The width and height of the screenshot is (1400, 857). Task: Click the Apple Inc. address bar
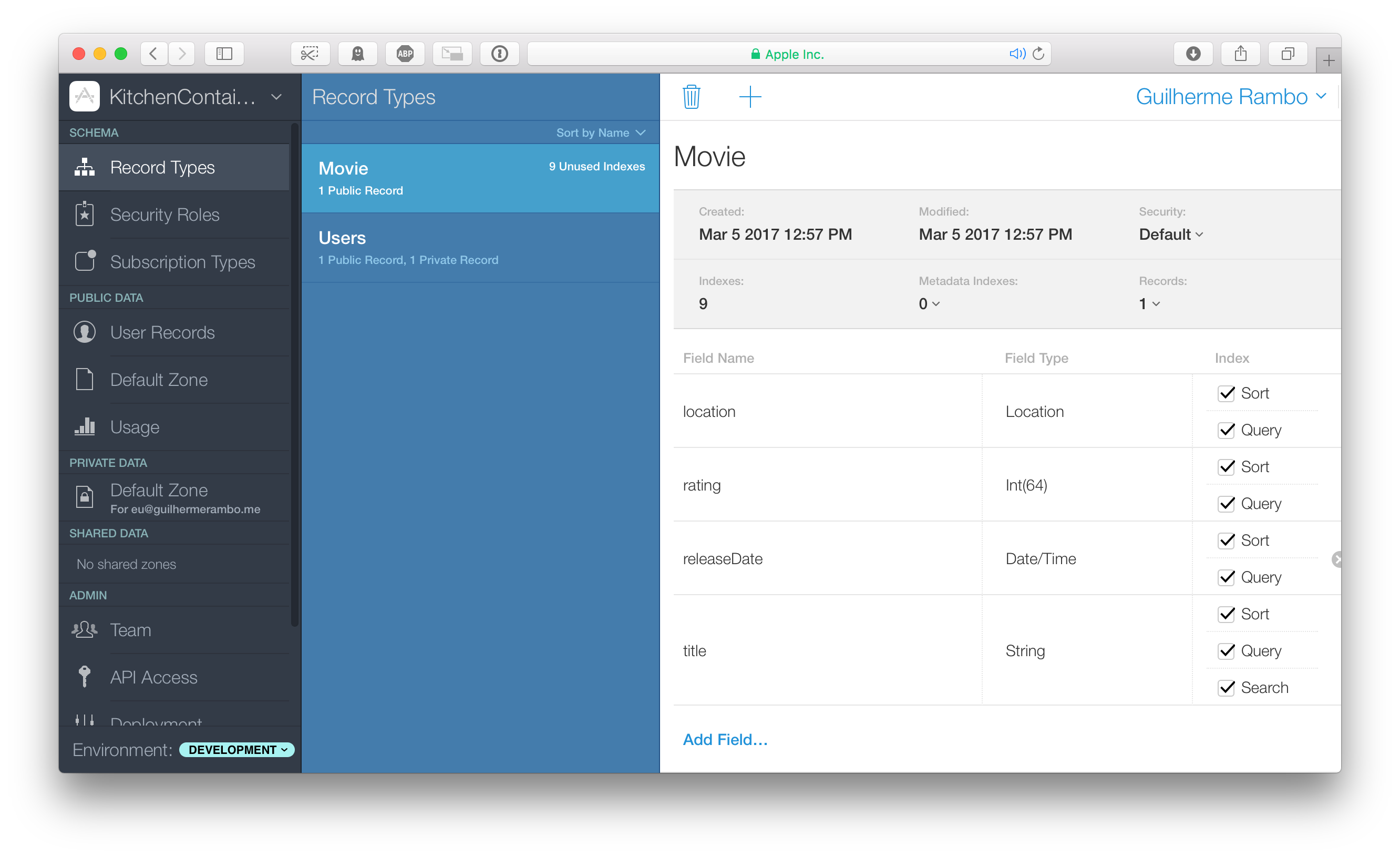(789, 54)
